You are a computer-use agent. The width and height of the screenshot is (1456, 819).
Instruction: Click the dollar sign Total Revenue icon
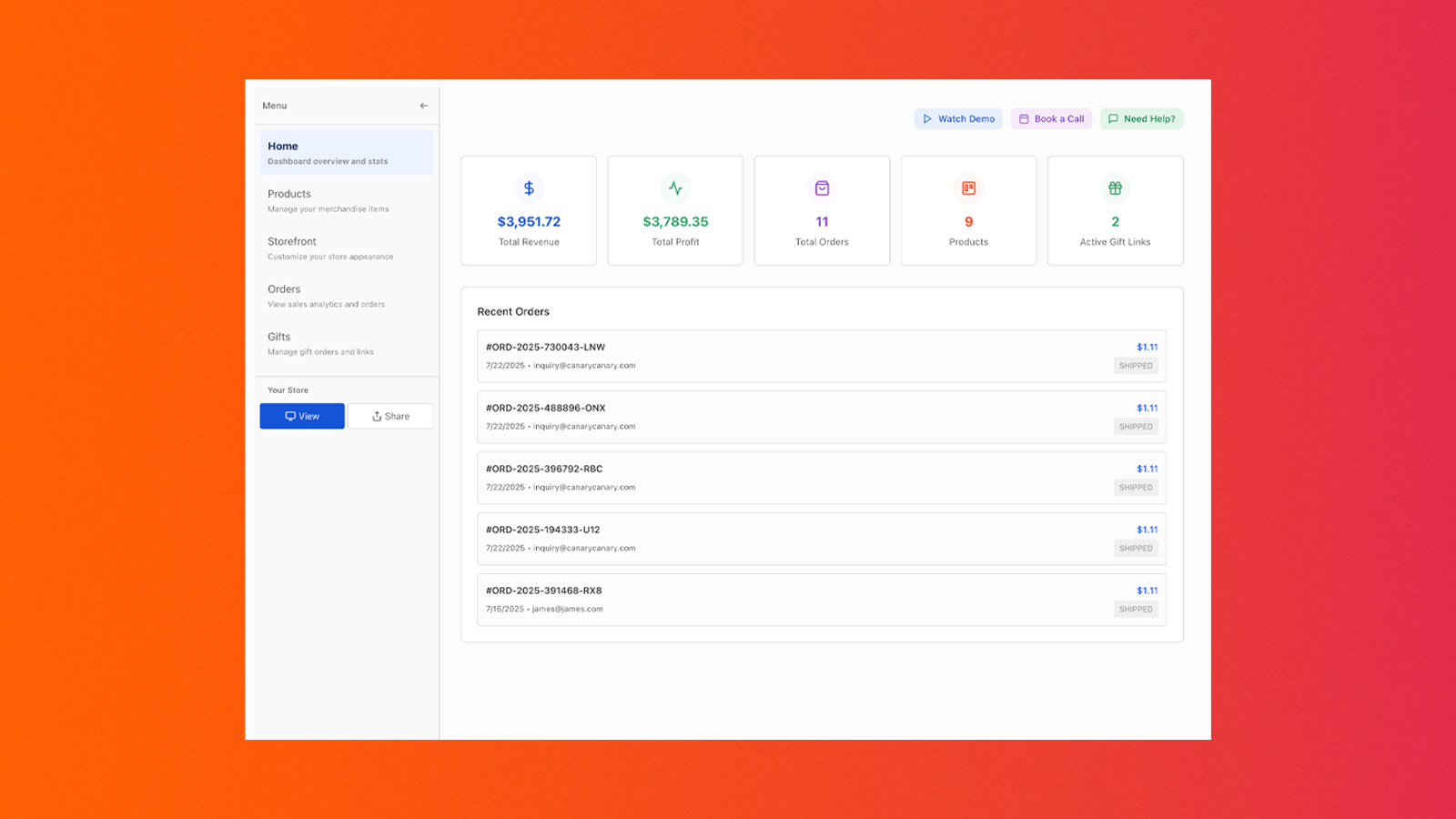pos(529,188)
